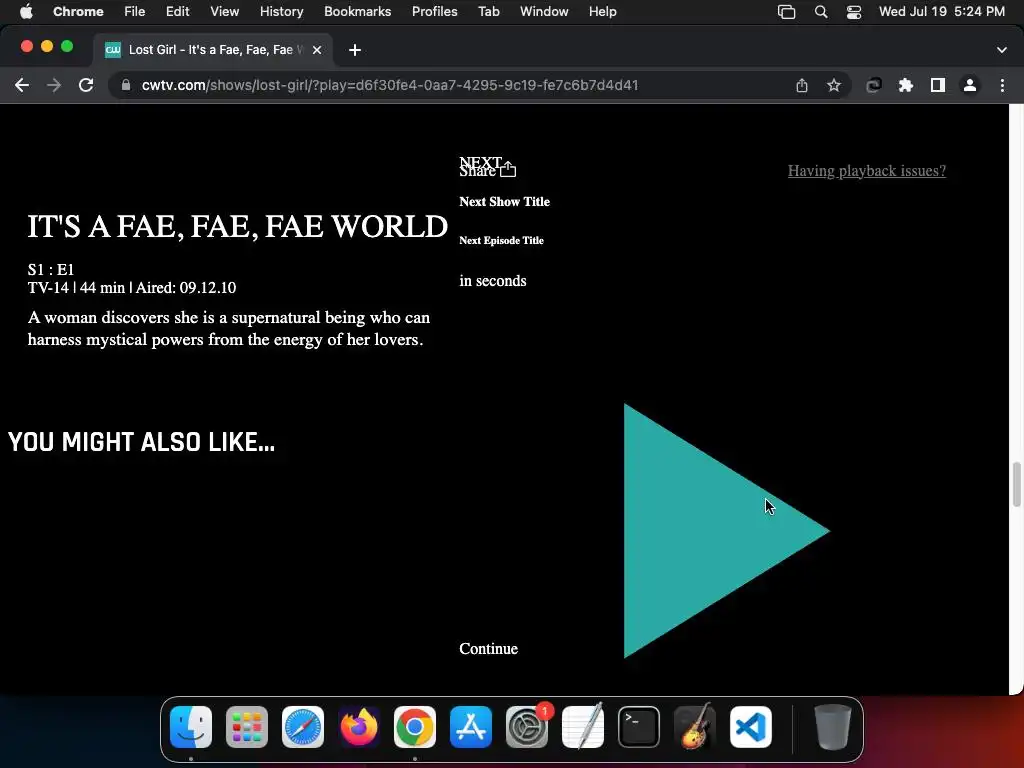
Task: Open System Settings from the Dock
Action: pyautogui.click(x=527, y=727)
